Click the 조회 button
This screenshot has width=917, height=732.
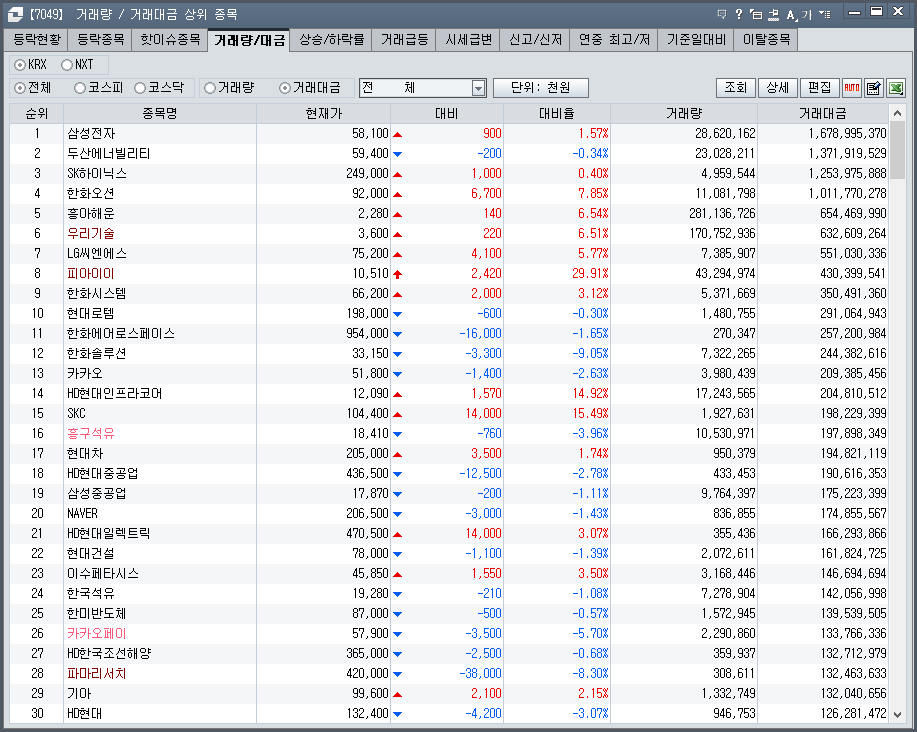tap(736, 88)
